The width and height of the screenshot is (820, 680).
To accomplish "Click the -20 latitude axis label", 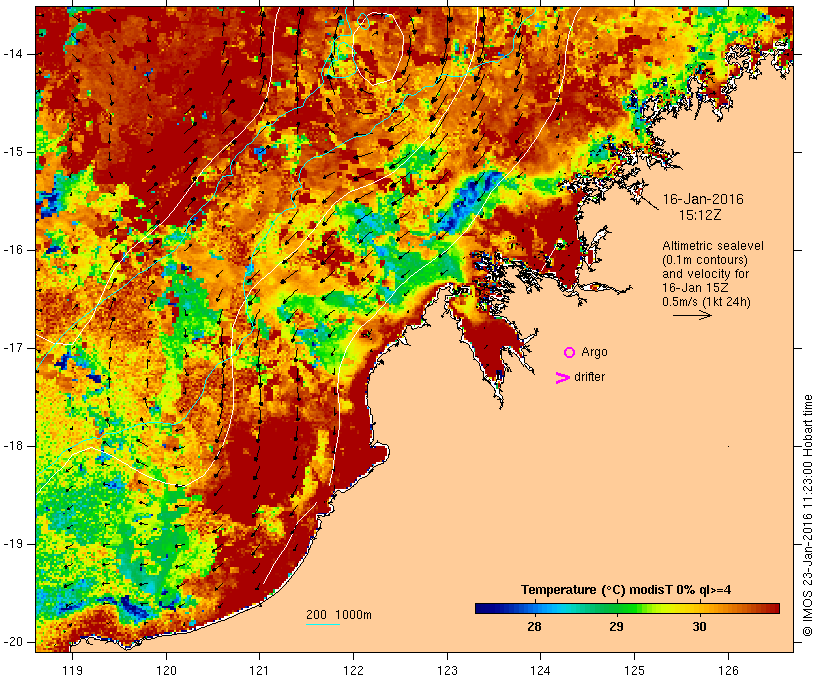I will 13,642.
